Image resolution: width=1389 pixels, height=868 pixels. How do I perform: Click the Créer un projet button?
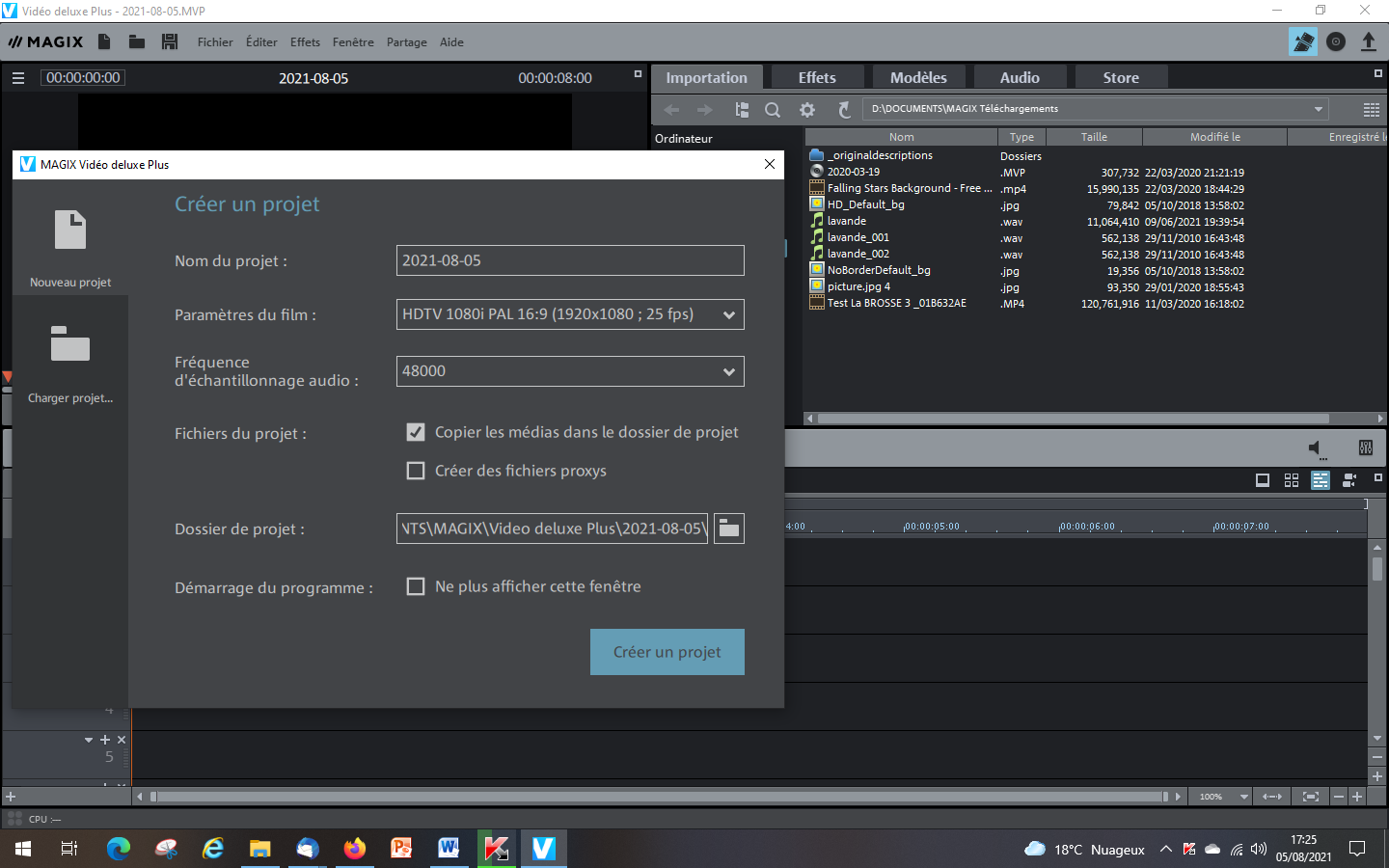click(x=667, y=652)
